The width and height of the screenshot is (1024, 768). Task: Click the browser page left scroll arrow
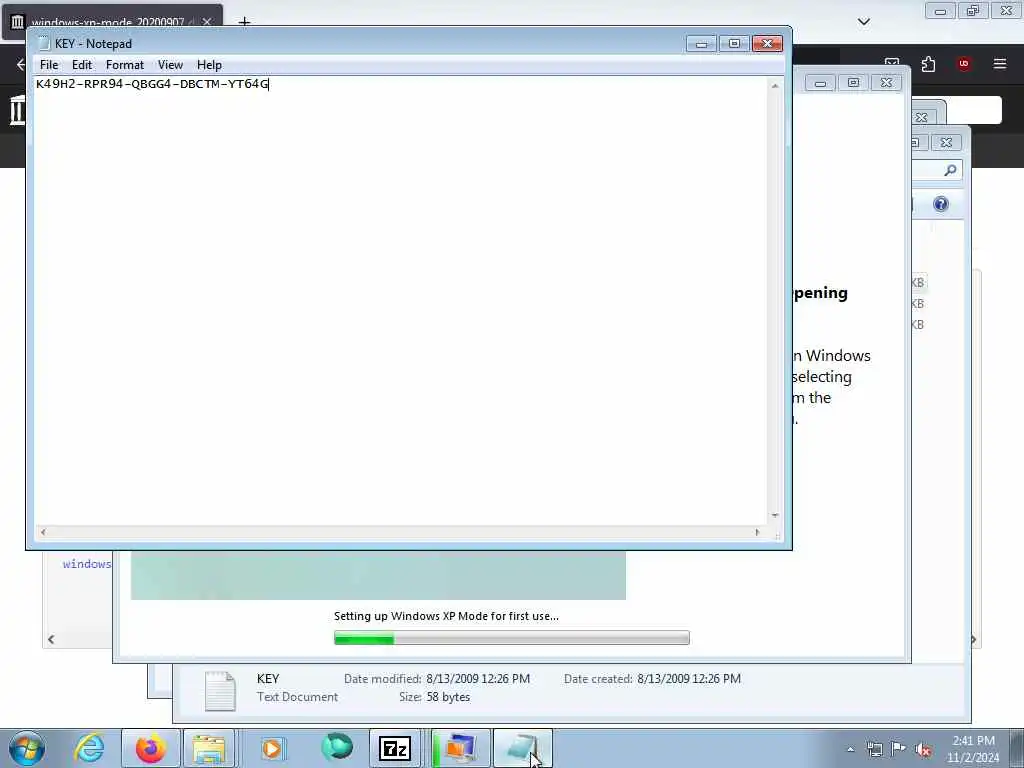coord(51,639)
